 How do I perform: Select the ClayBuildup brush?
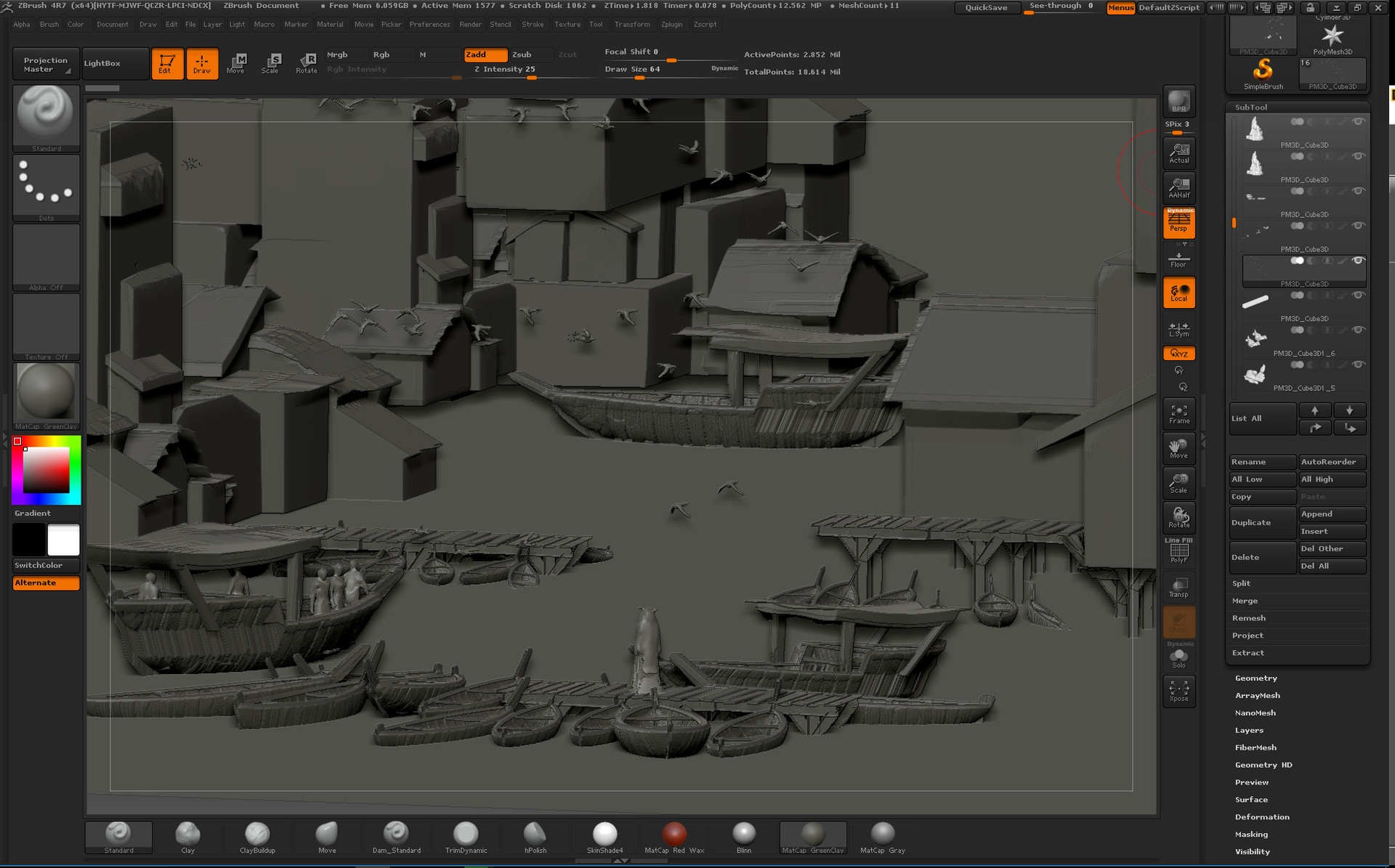(257, 837)
